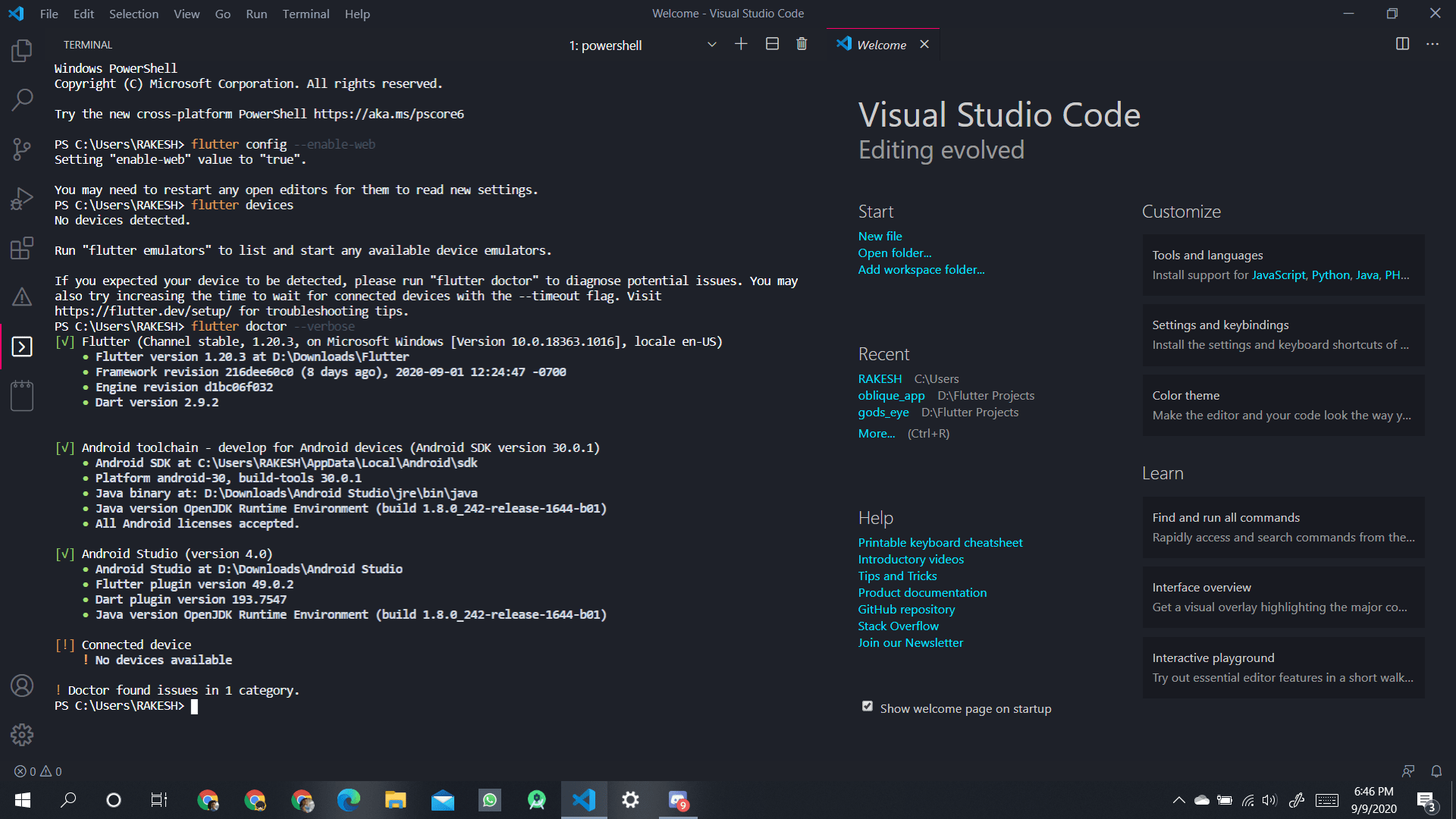Open the Run and Debug view
The image size is (1456, 819).
pos(22,199)
